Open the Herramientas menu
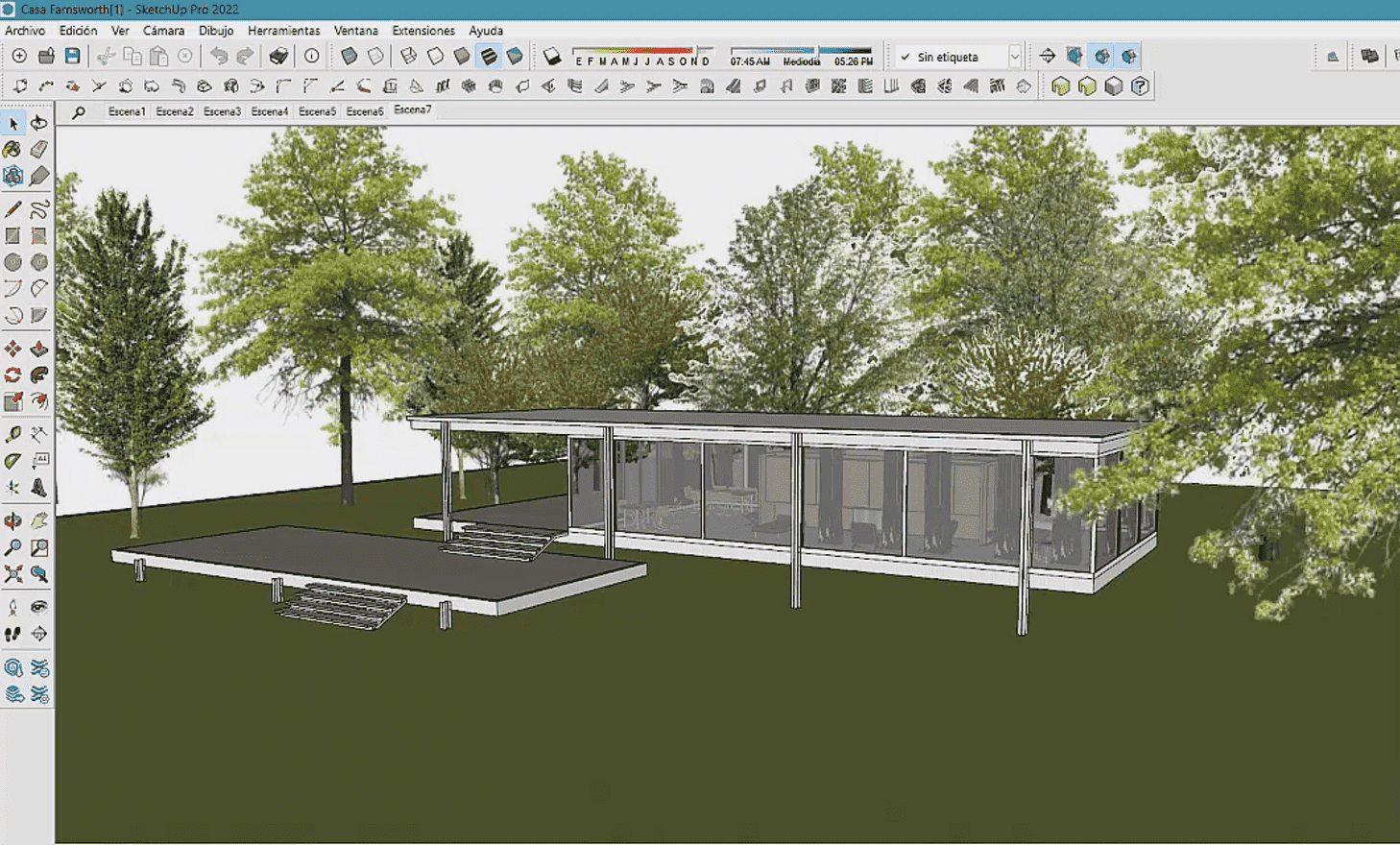 [x=283, y=31]
